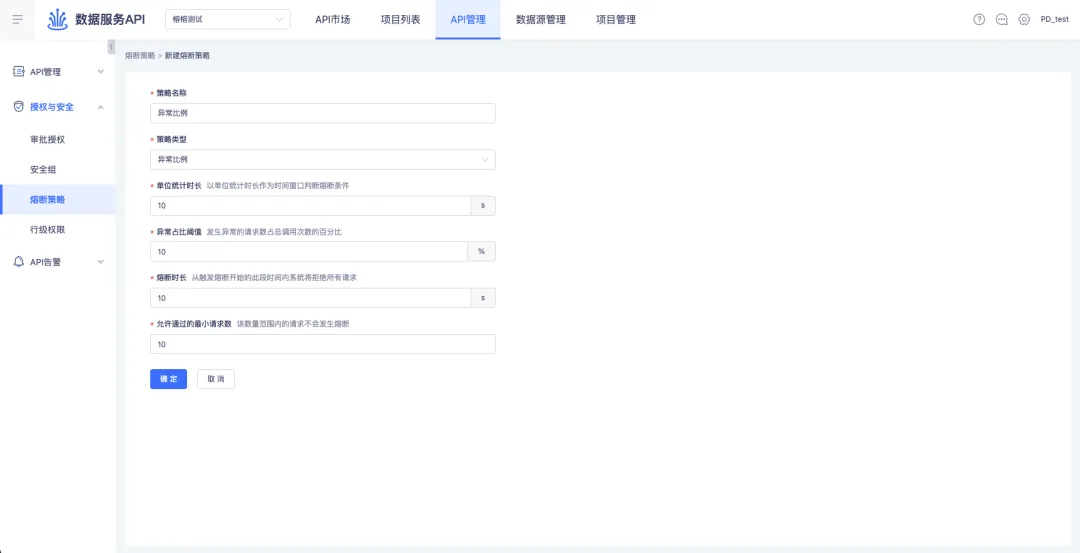Open the project selector dropdown 榕榕测试
The image size is (1080, 553).
[x=227, y=19]
